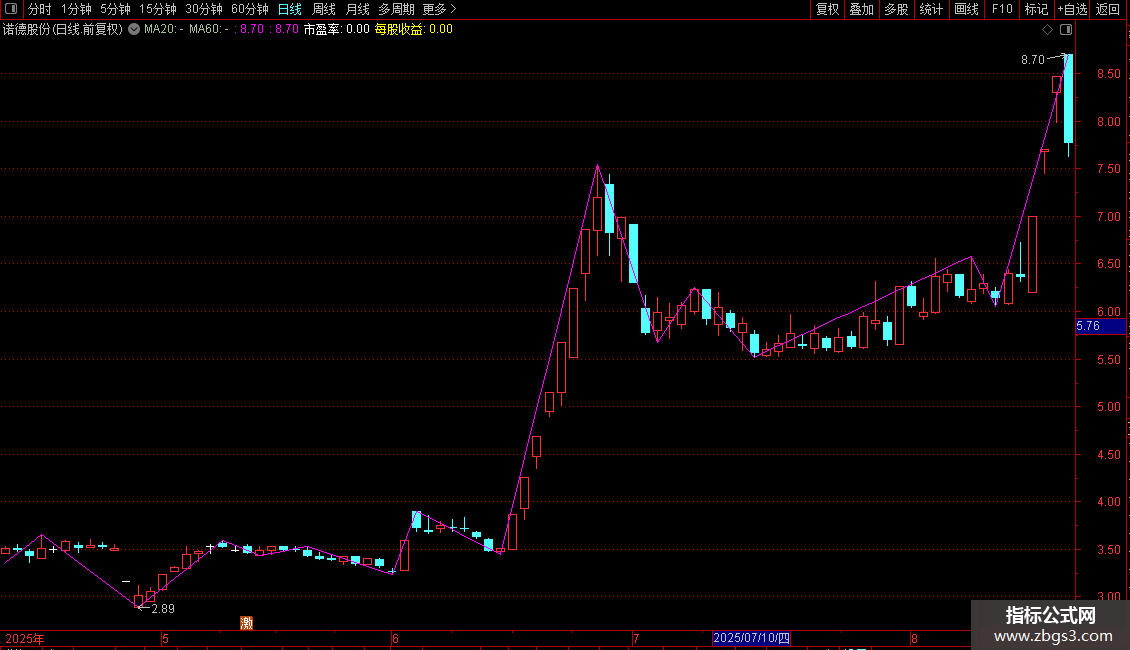The height and width of the screenshot is (650, 1130).
Task: Switch to 月线 monthly chart
Action: [357, 9]
